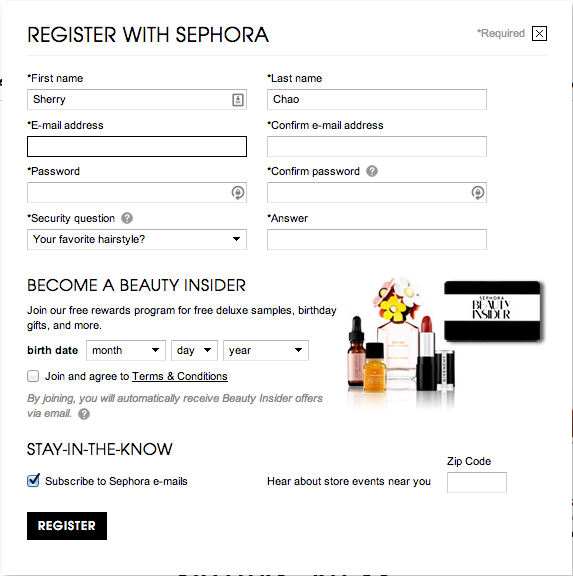Focus the E-mail address field
Screen dimensions: 573x576
(137, 146)
